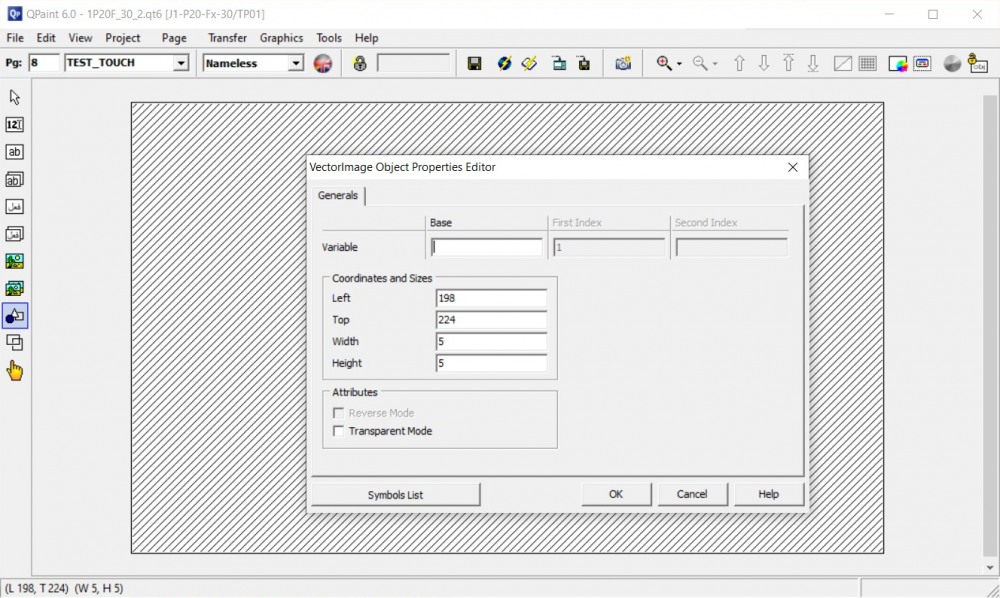
Task: Choose the numeric field tool in left toolbar
Action: (x=15, y=125)
